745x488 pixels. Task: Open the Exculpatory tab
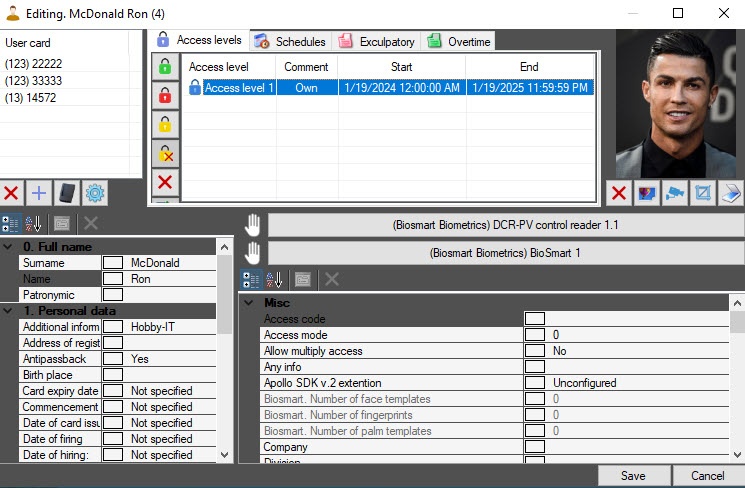click(376, 41)
